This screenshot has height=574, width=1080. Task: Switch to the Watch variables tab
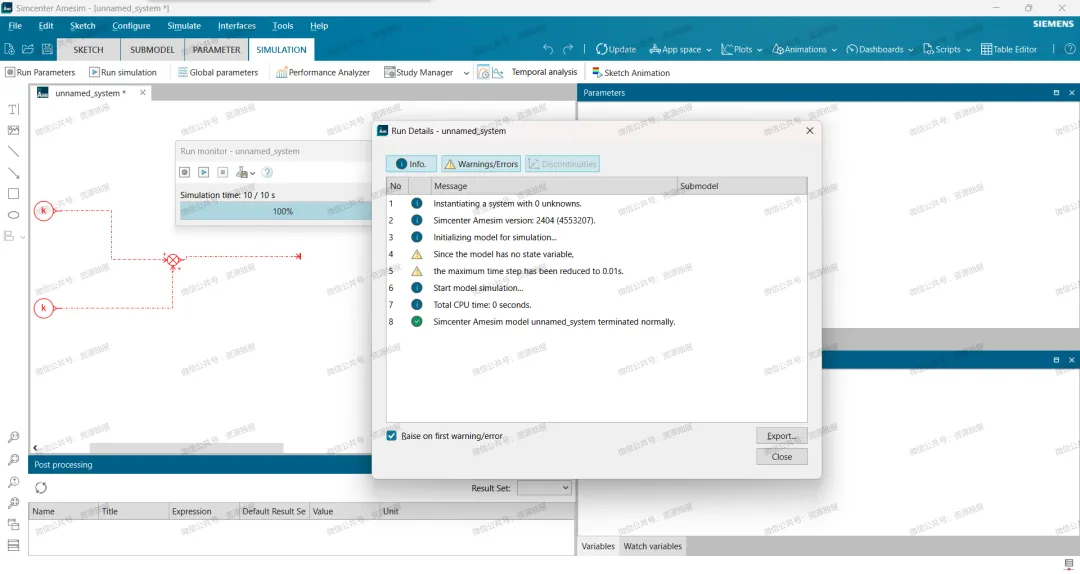(652, 546)
